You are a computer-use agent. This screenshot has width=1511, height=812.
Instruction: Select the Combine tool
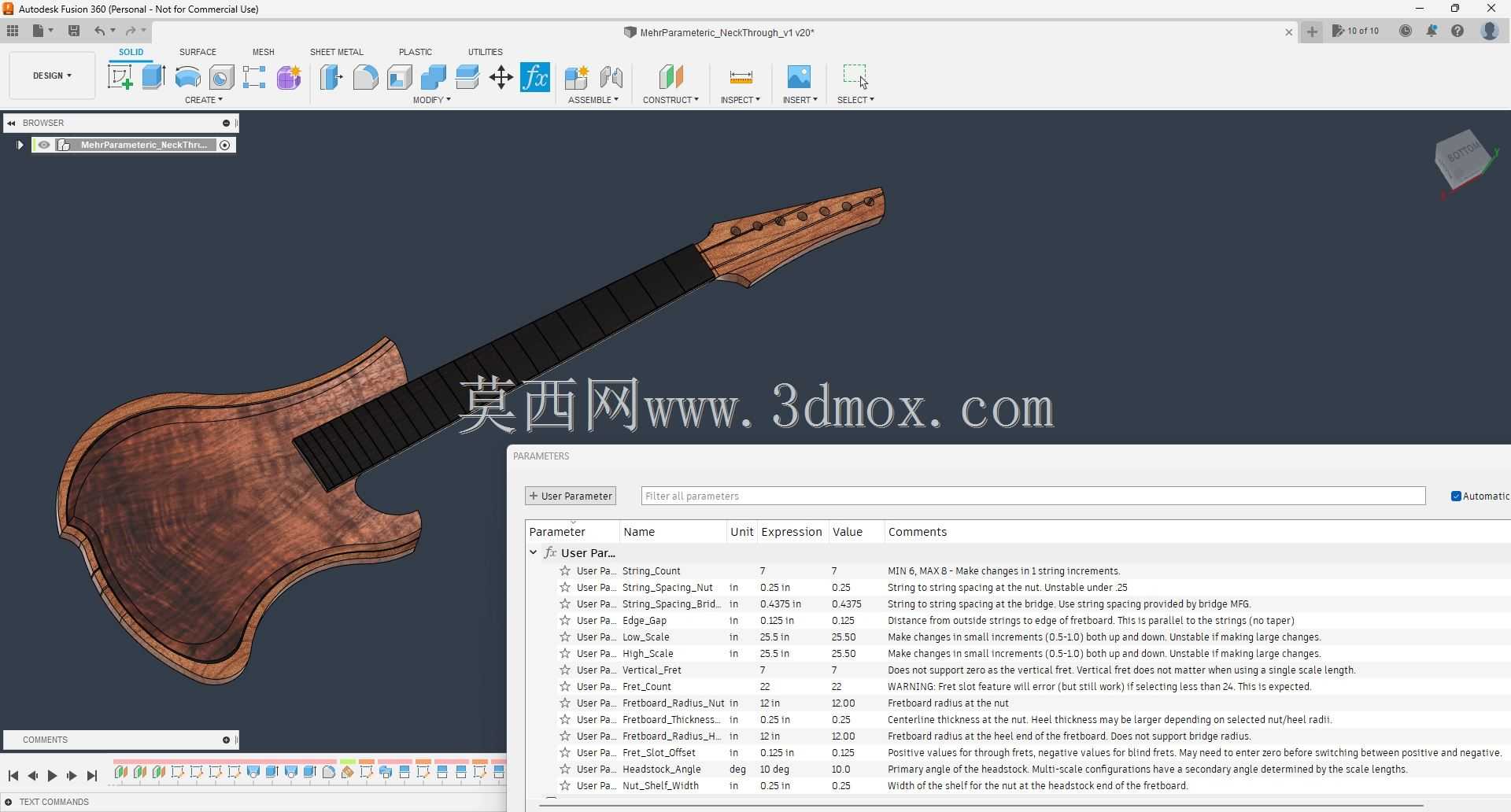coord(433,77)
